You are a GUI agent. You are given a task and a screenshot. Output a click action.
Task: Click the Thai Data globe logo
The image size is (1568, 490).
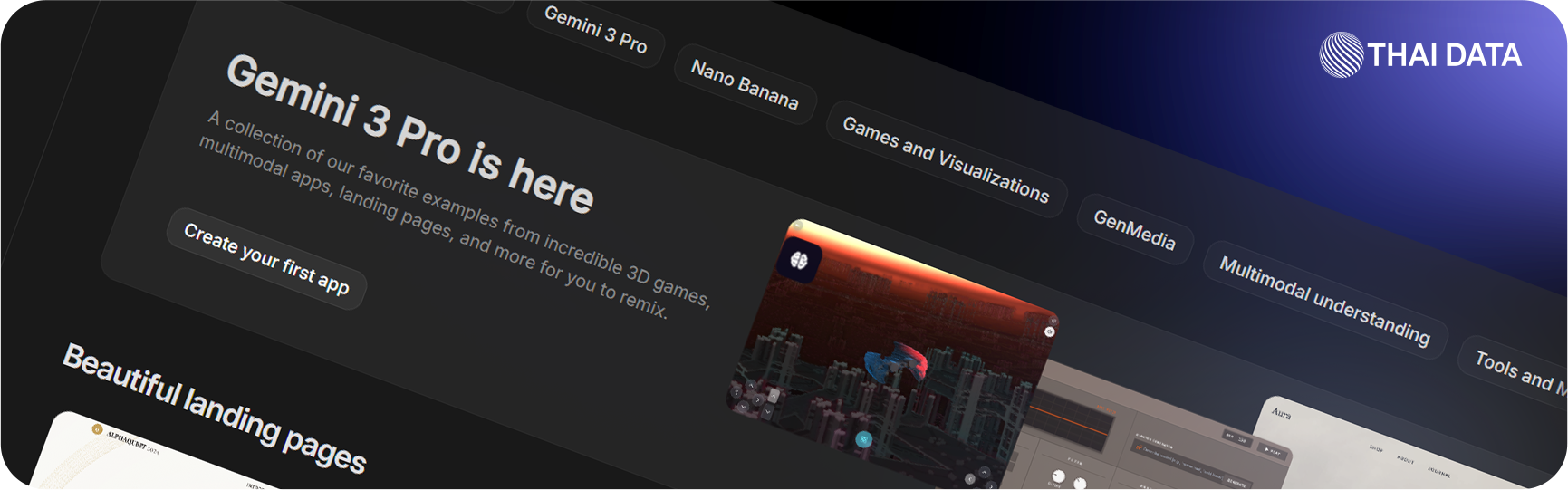1341,55
